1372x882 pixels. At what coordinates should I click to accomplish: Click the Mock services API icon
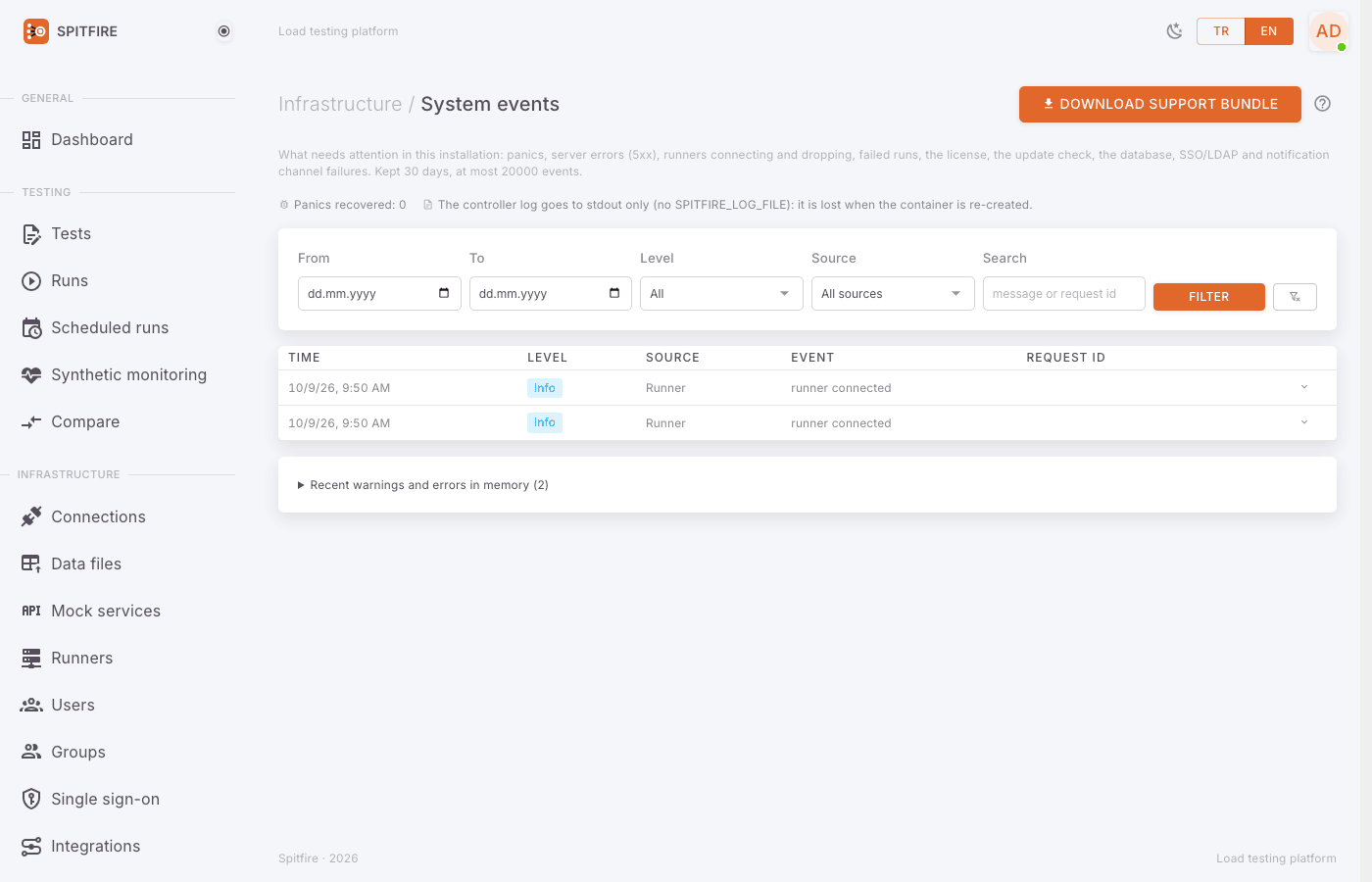(31, 611)
